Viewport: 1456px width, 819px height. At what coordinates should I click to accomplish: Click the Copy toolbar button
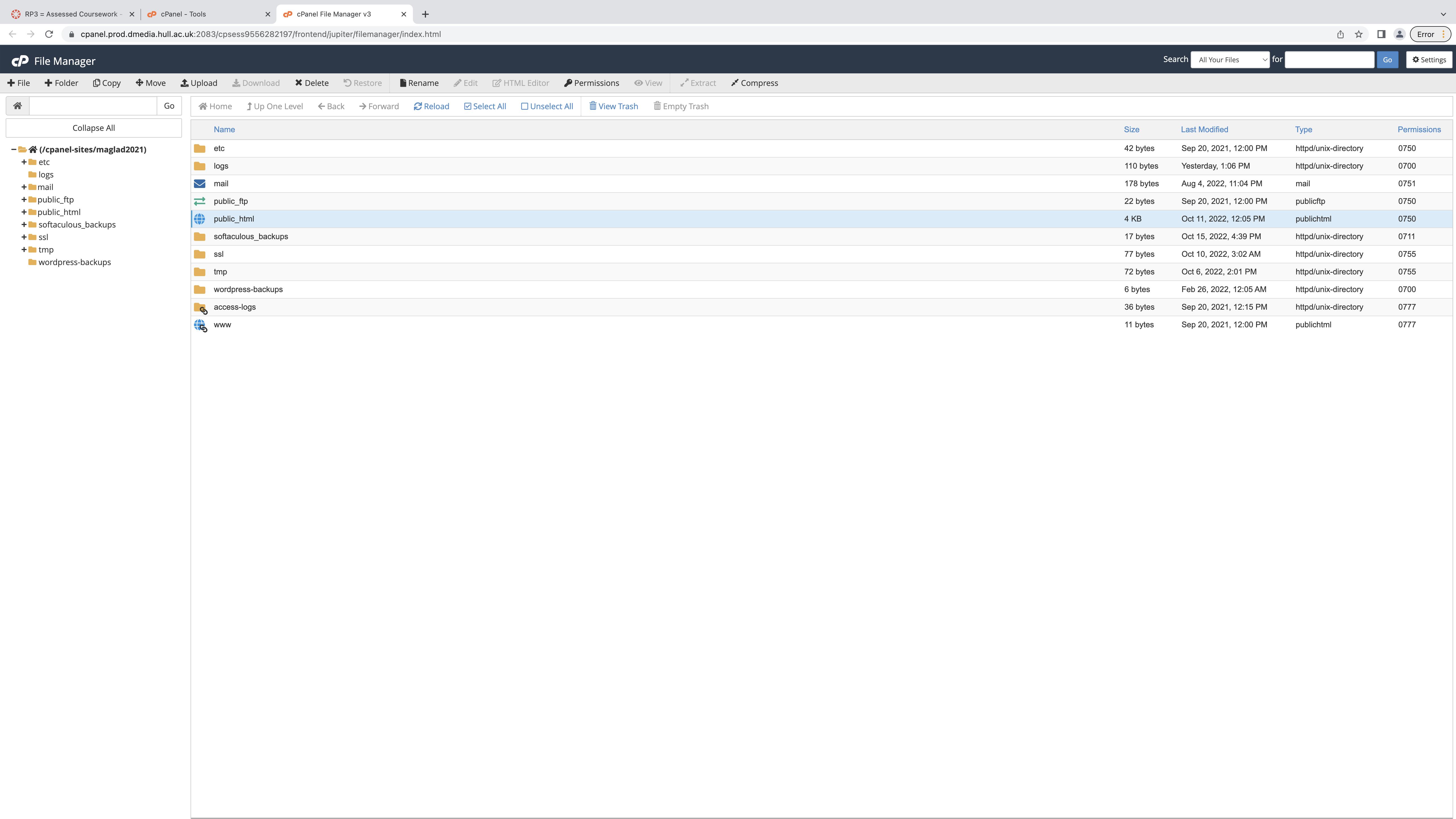(x=107, y=83)
